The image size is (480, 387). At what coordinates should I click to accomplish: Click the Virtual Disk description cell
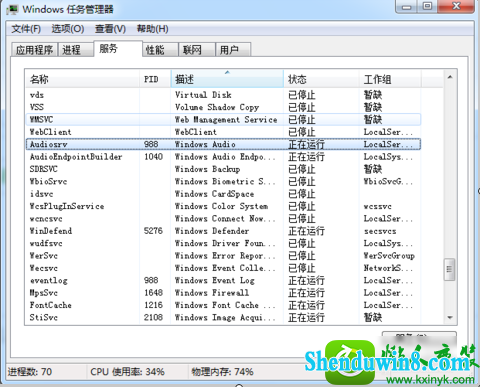(203, 95)
